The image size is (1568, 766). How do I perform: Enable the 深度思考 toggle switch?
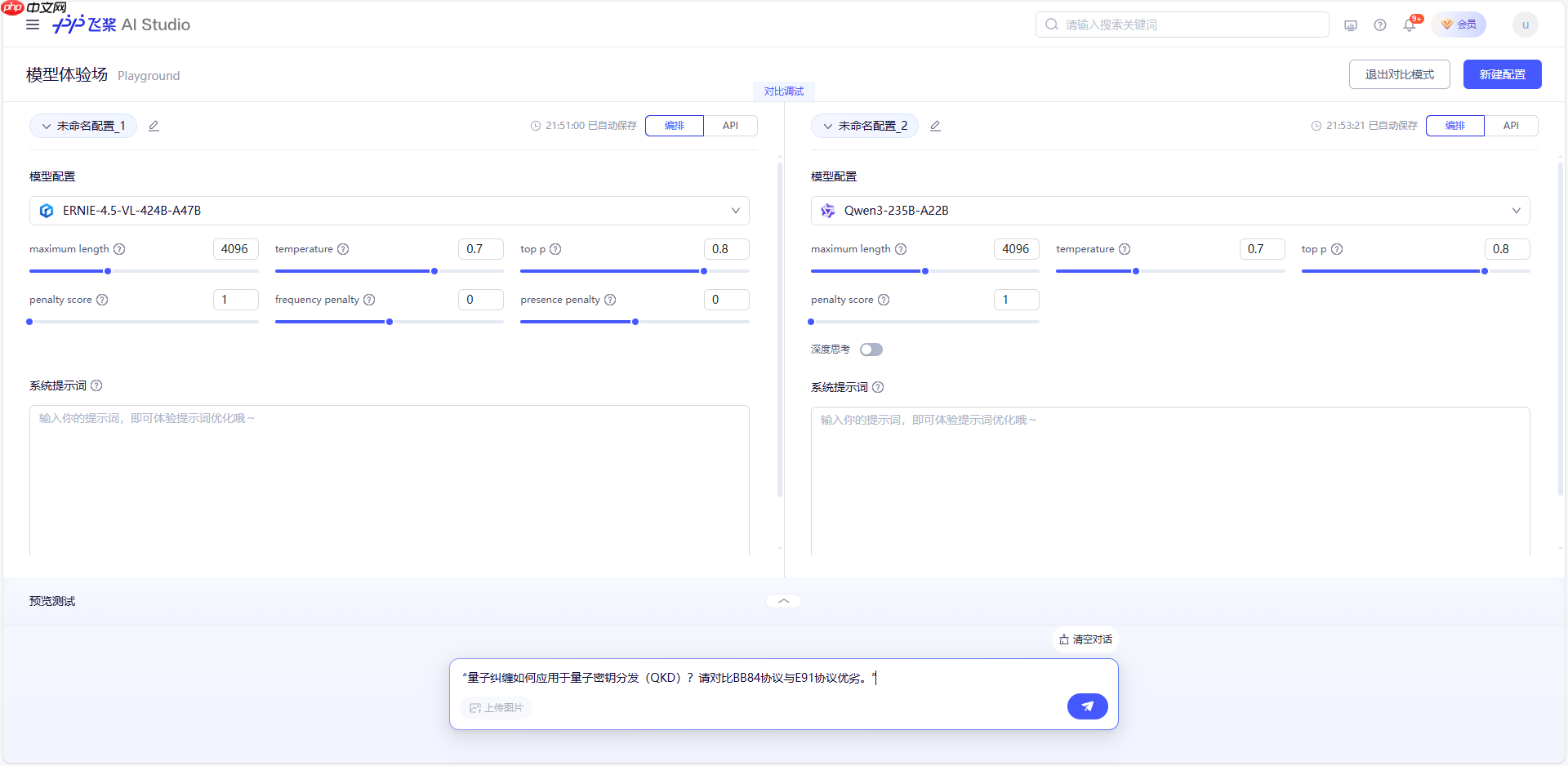pyautogui.click(x=871, y=350)
